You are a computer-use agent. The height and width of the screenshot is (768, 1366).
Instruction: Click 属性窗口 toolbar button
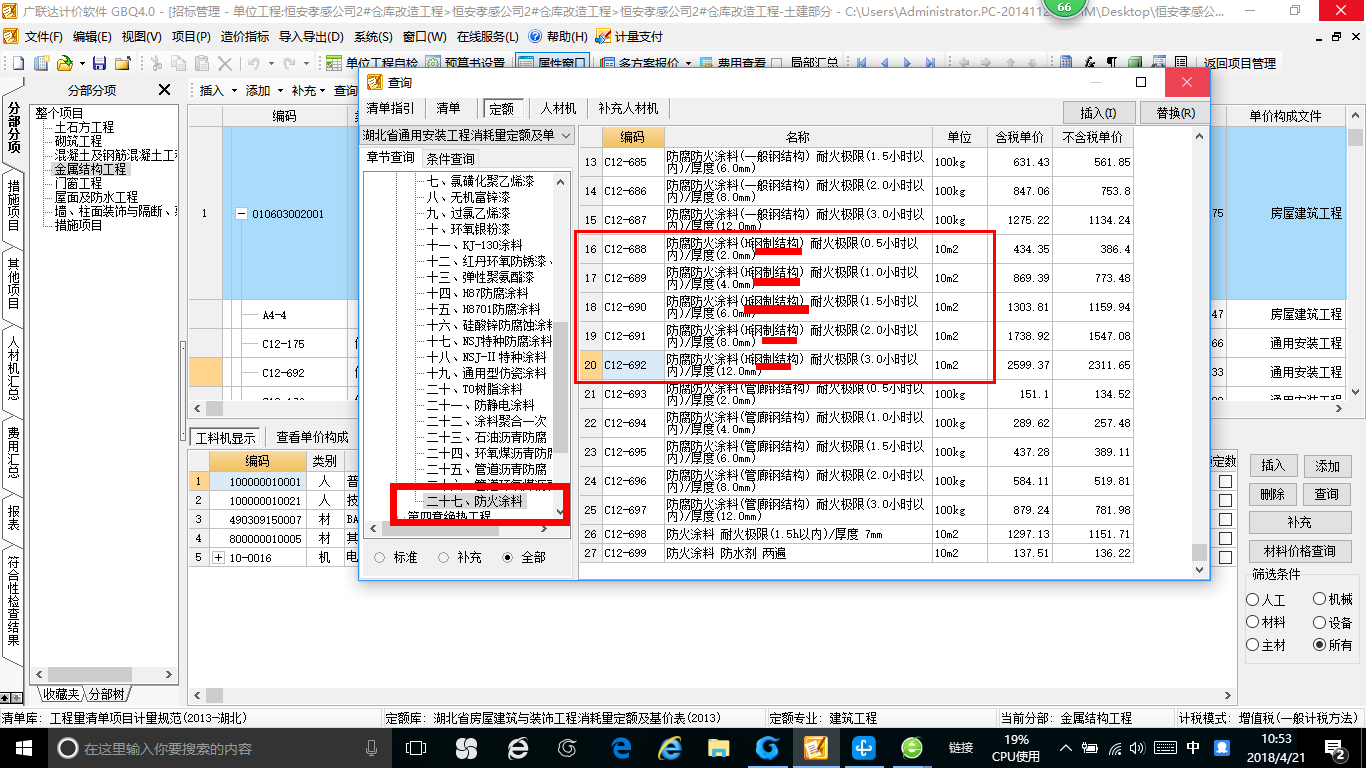[551, 63]
